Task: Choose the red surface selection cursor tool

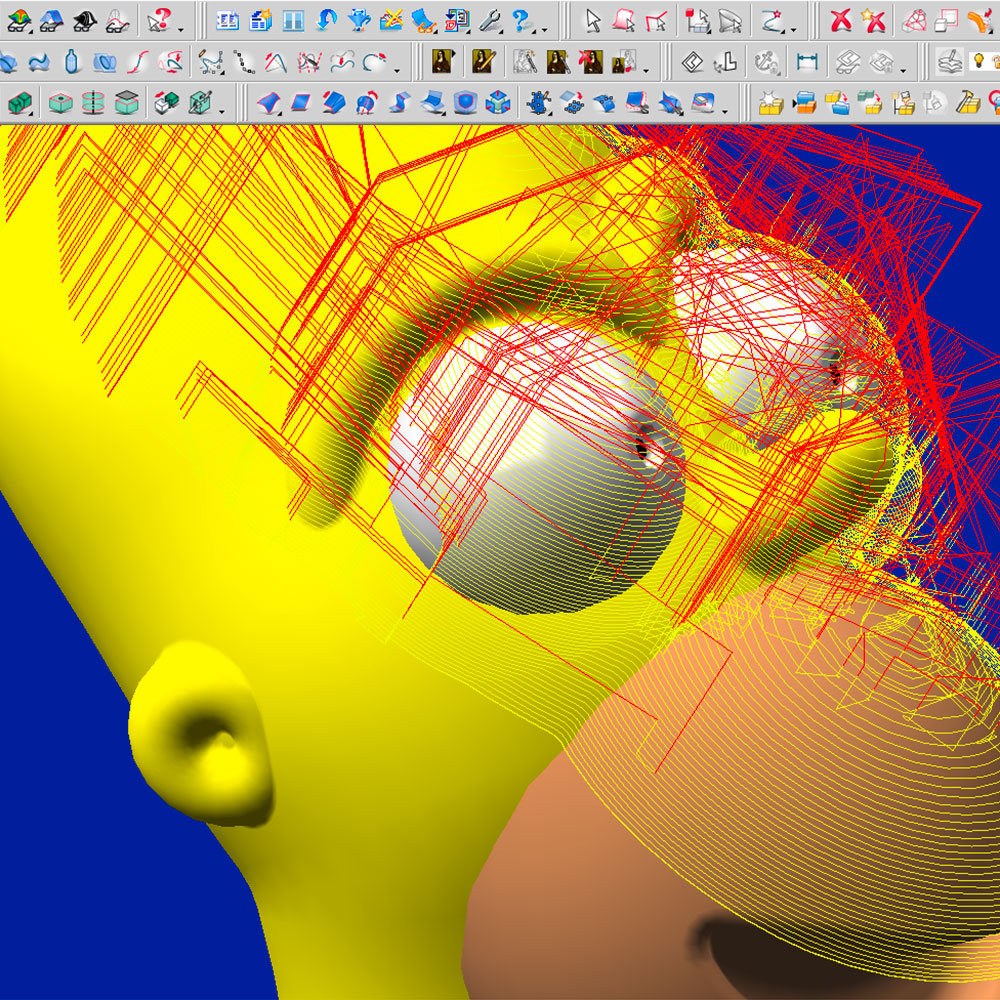Action: pos(624,22)
